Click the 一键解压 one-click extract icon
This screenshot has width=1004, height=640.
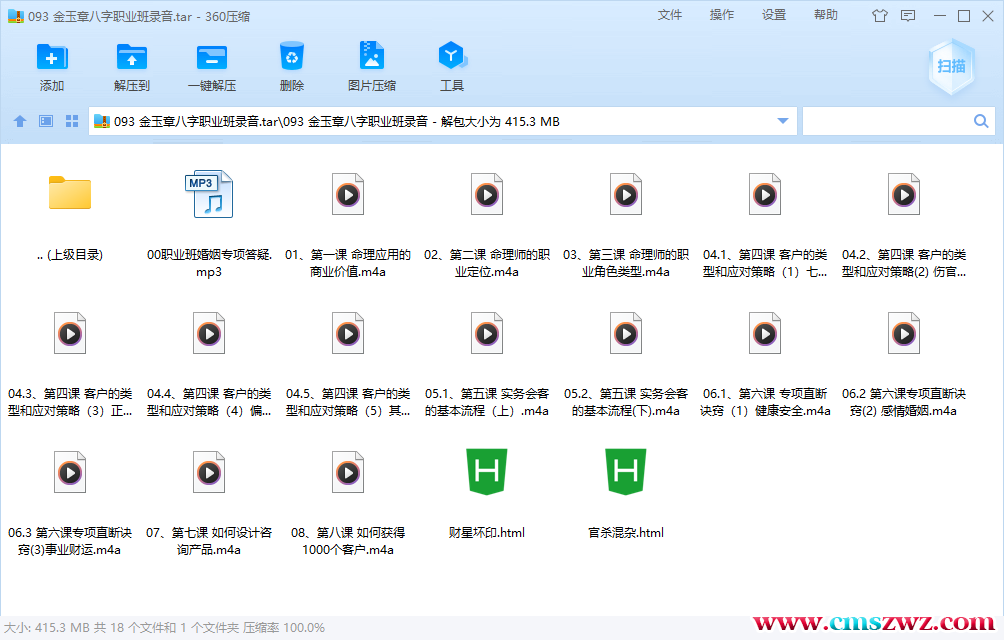point(212,63)
